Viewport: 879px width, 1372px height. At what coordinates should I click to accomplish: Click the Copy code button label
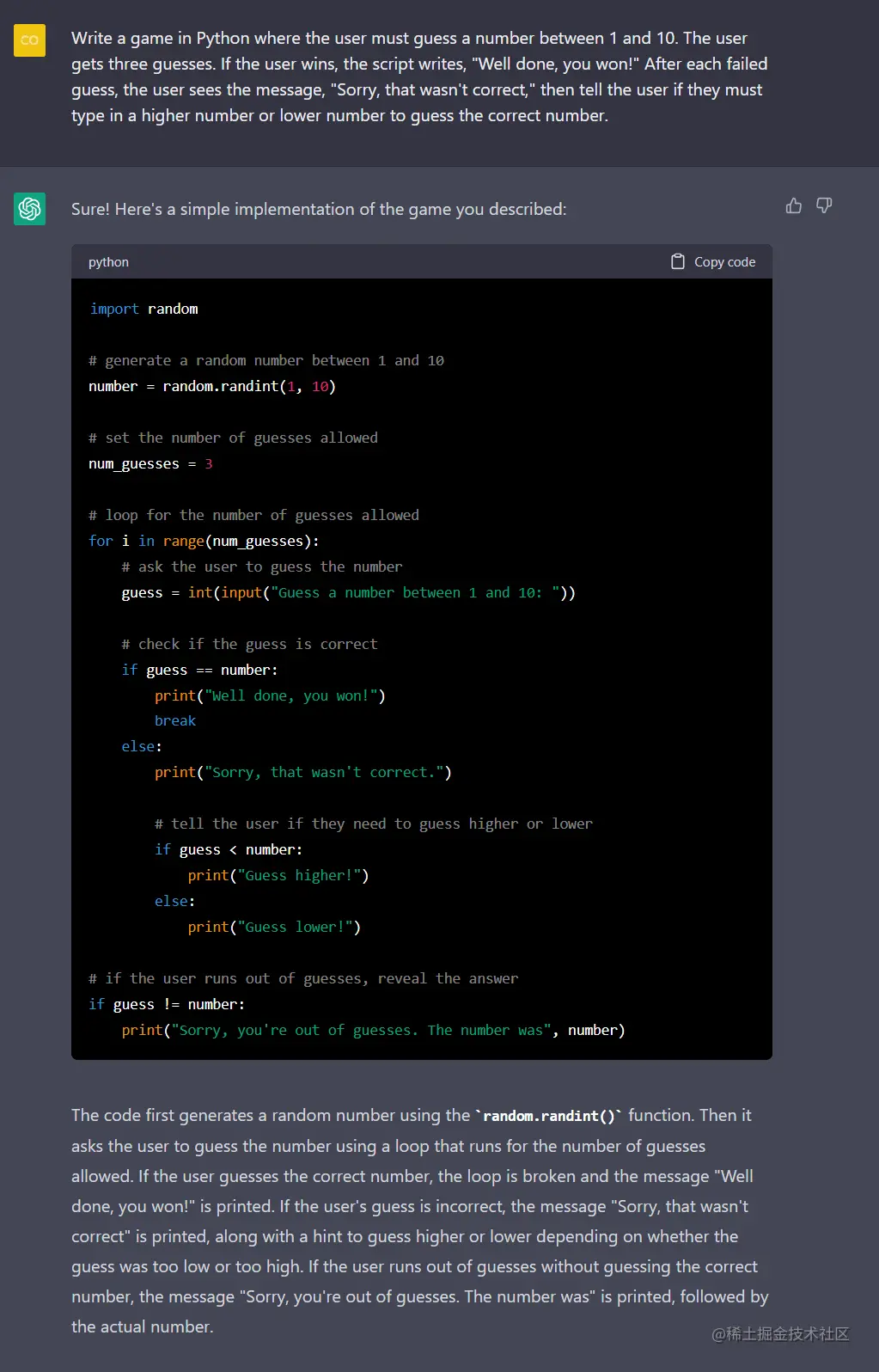click(724, 262)
